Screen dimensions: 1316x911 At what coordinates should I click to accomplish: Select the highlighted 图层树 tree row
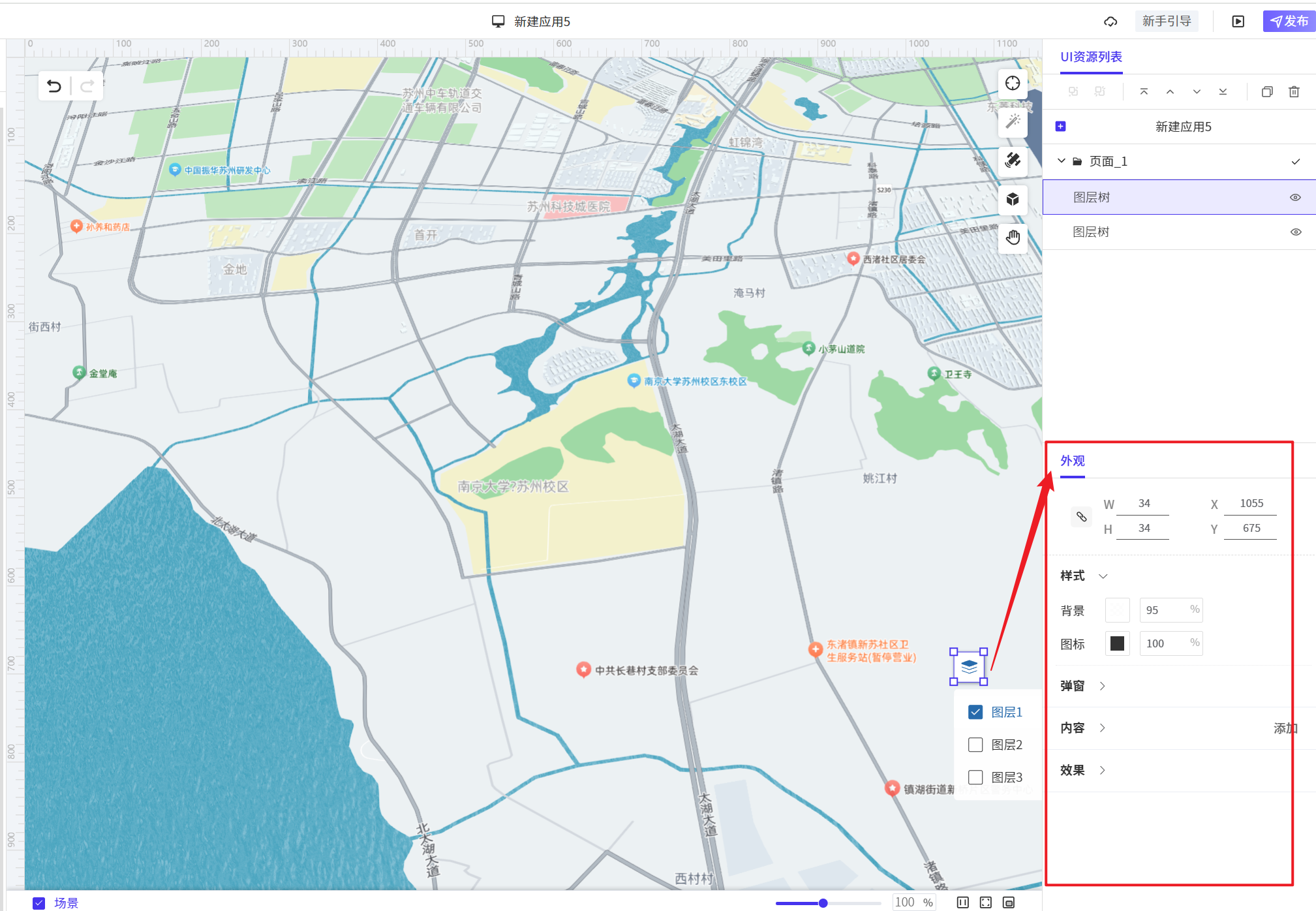point(1179,197)
